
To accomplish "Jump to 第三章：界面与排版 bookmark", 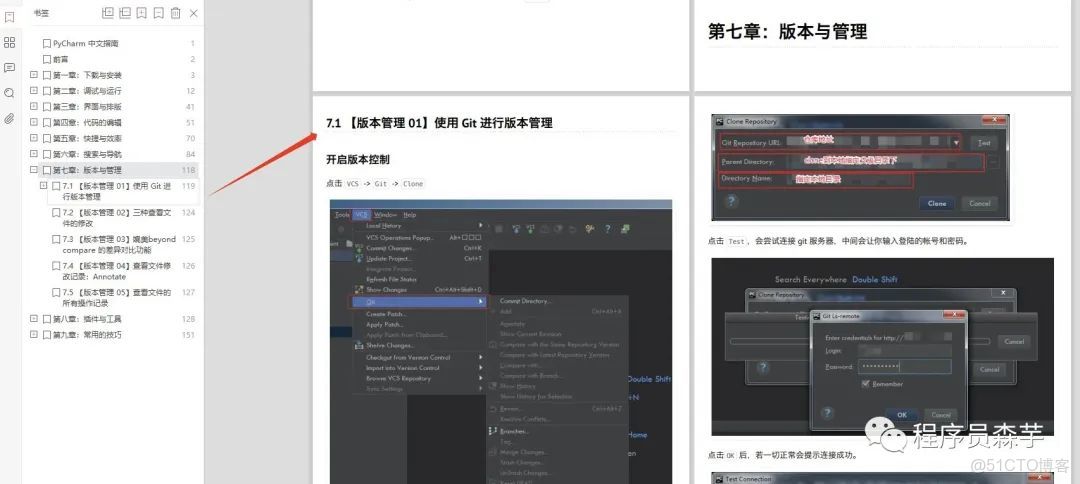I will click(87, 107).
